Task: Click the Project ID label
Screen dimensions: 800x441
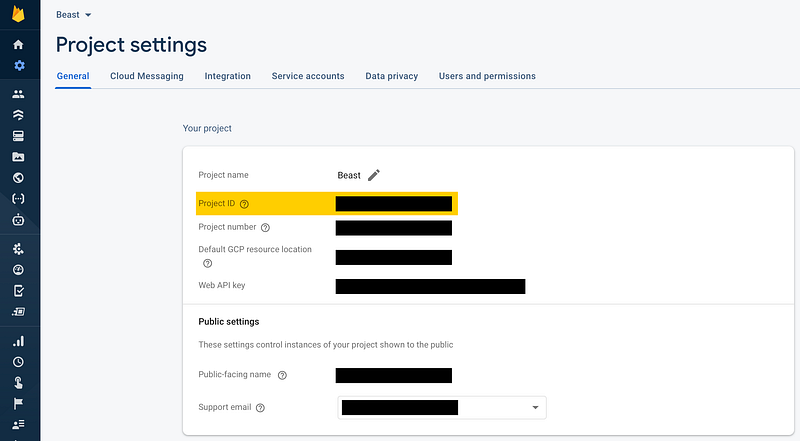Action: coord(217,203)
